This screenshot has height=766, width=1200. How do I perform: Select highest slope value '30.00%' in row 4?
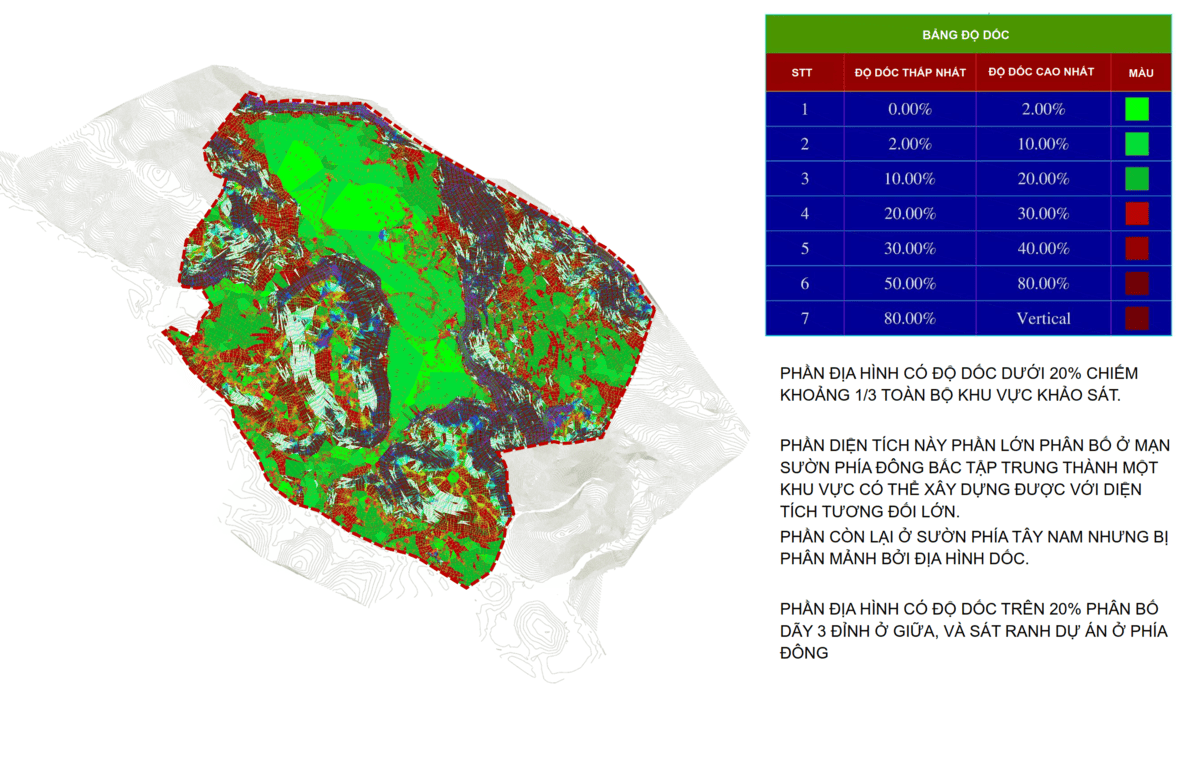(x=1043, y=213)
